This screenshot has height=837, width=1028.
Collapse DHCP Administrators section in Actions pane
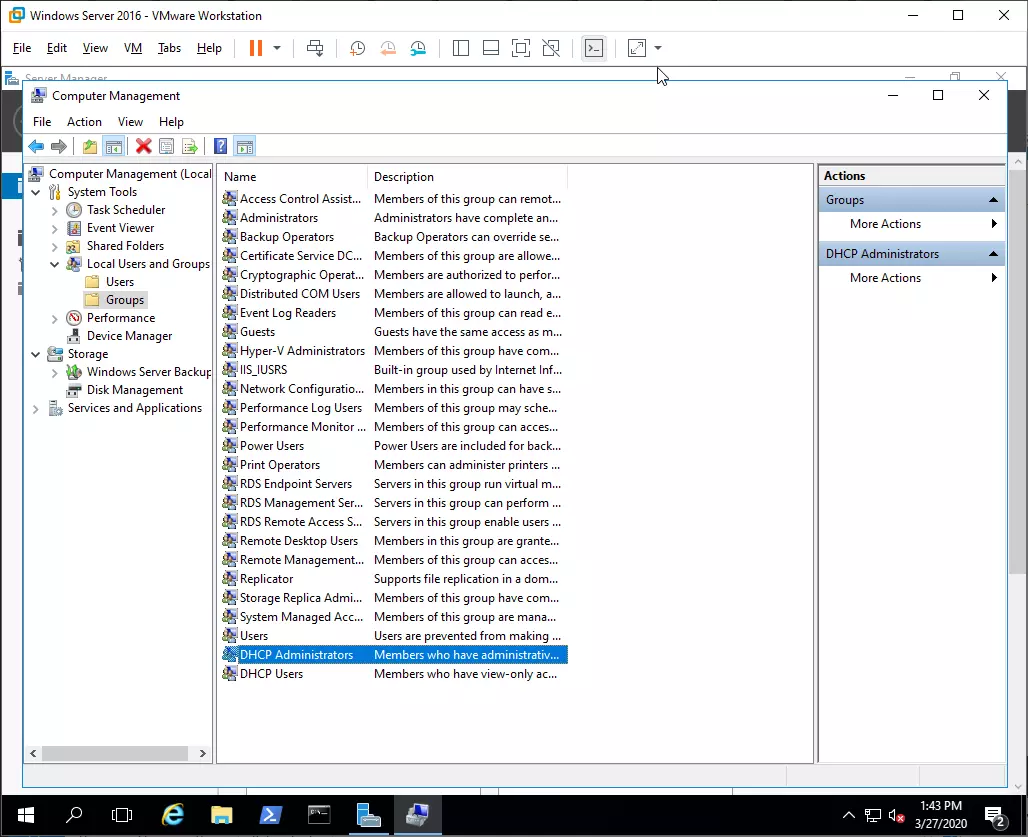pyautogui.click(x=993, y=254)
